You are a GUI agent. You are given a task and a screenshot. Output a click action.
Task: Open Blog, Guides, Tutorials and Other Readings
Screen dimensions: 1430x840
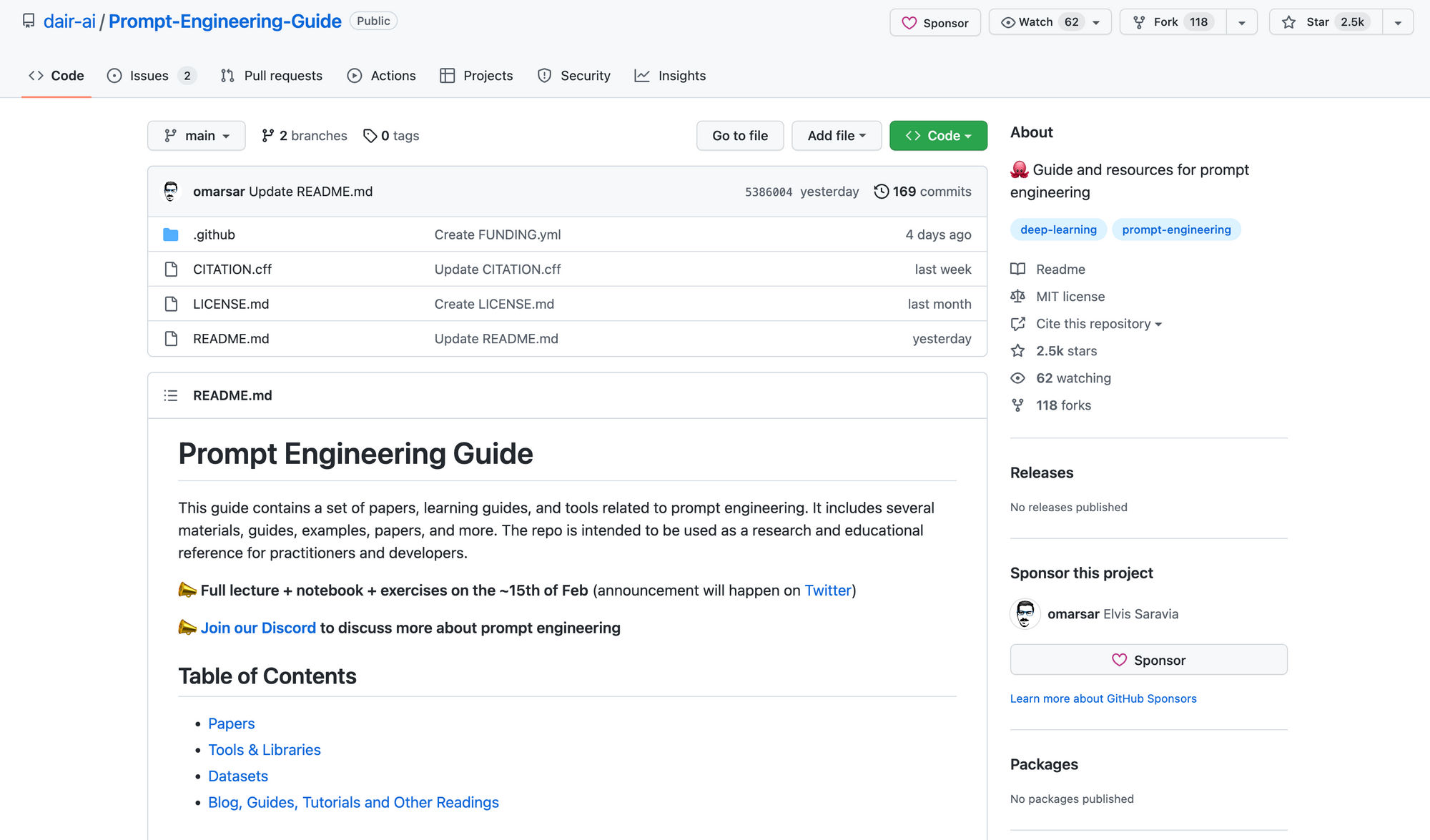(x=353, y=803)
